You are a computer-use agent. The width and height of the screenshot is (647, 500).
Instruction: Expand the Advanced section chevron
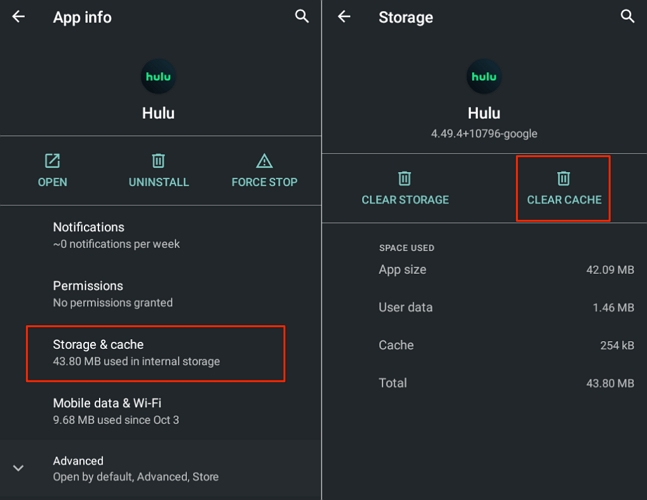(x=18, y=468)
